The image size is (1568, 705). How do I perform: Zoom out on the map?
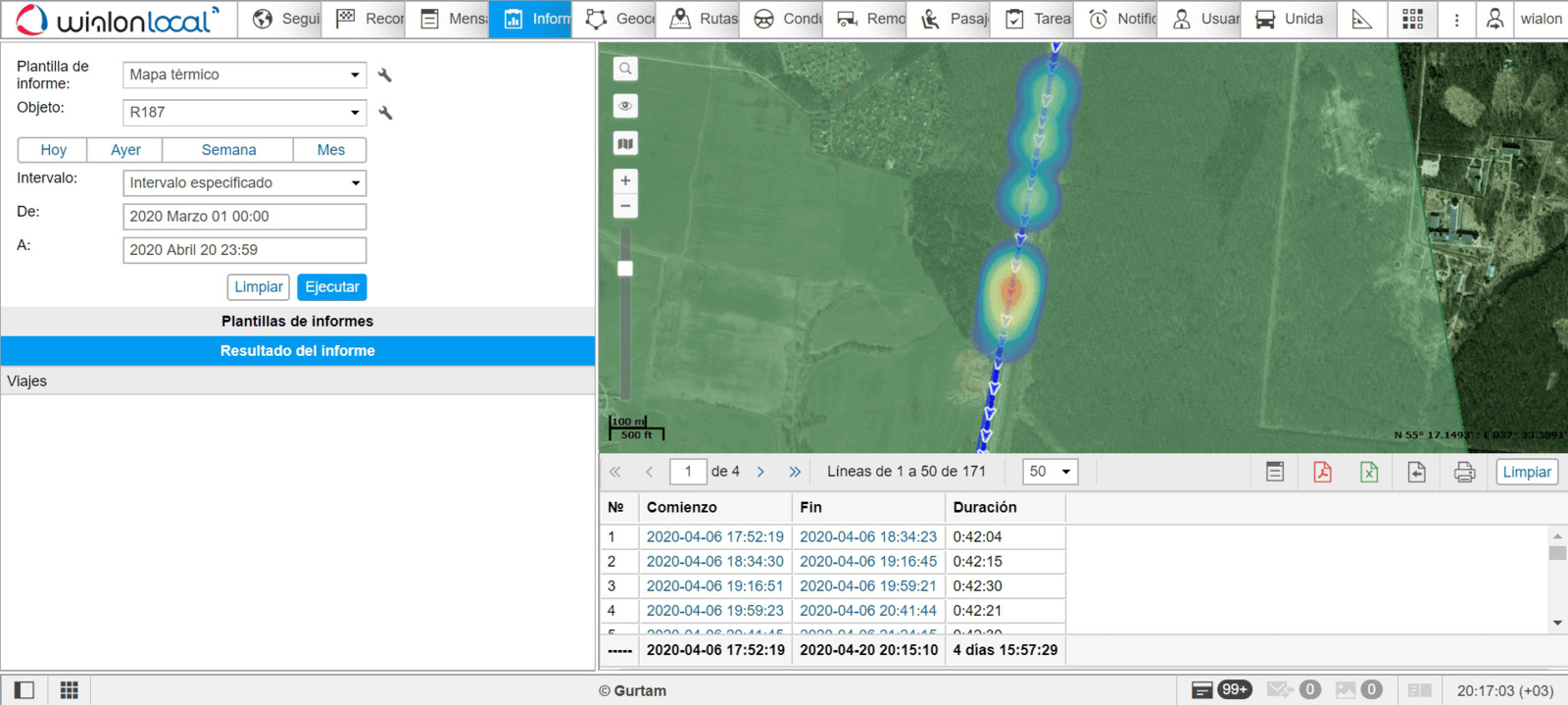point(625,206)
